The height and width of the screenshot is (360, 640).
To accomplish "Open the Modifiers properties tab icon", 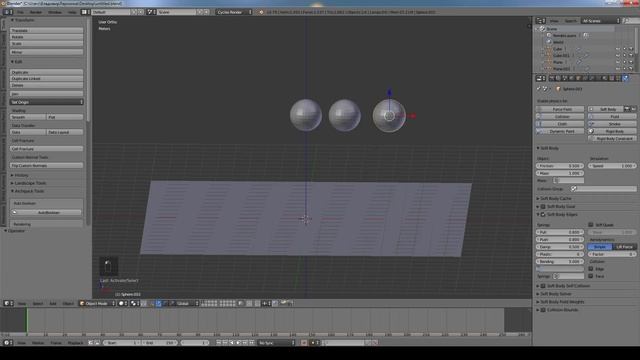I will (591, 78).
